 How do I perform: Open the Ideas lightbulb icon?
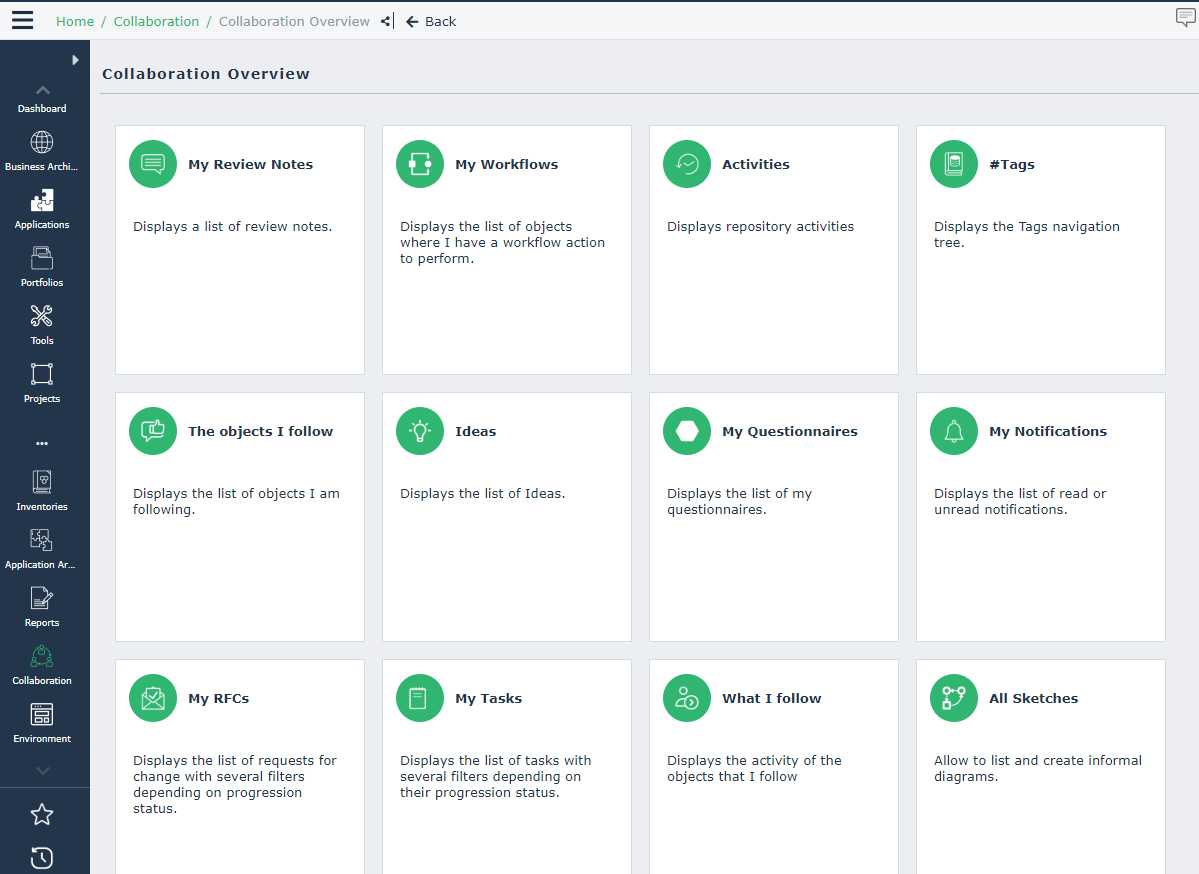[x=420, y=431]
